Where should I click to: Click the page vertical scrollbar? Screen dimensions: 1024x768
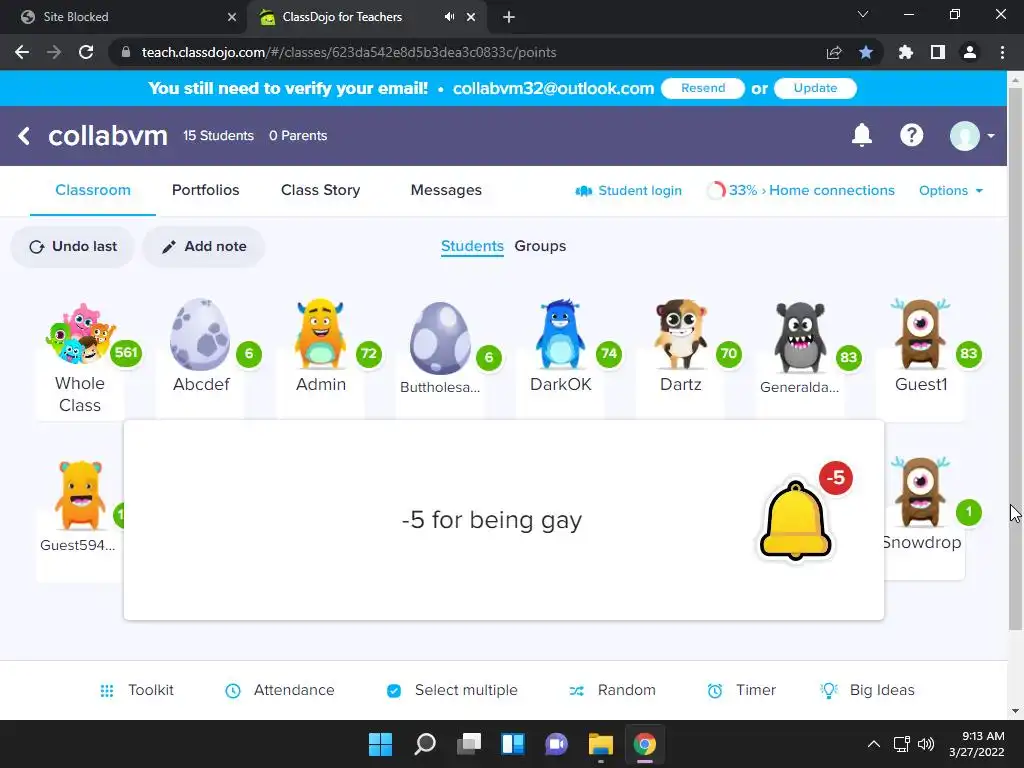(1015, 358)
